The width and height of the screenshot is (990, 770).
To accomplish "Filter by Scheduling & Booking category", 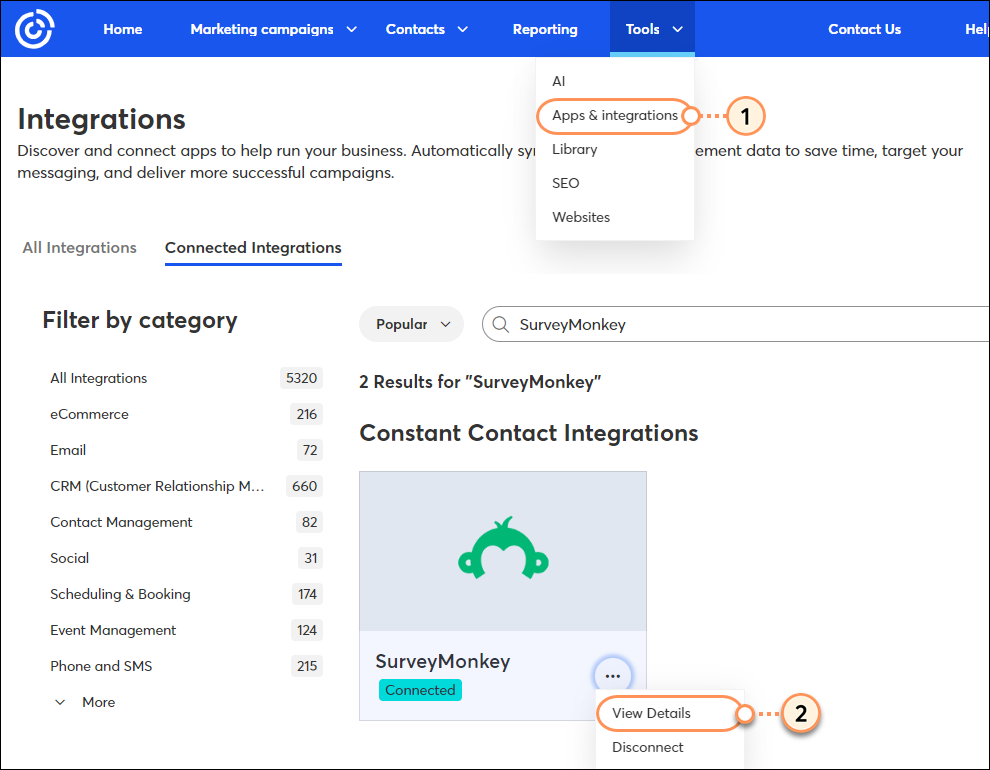I will [120, 593].
